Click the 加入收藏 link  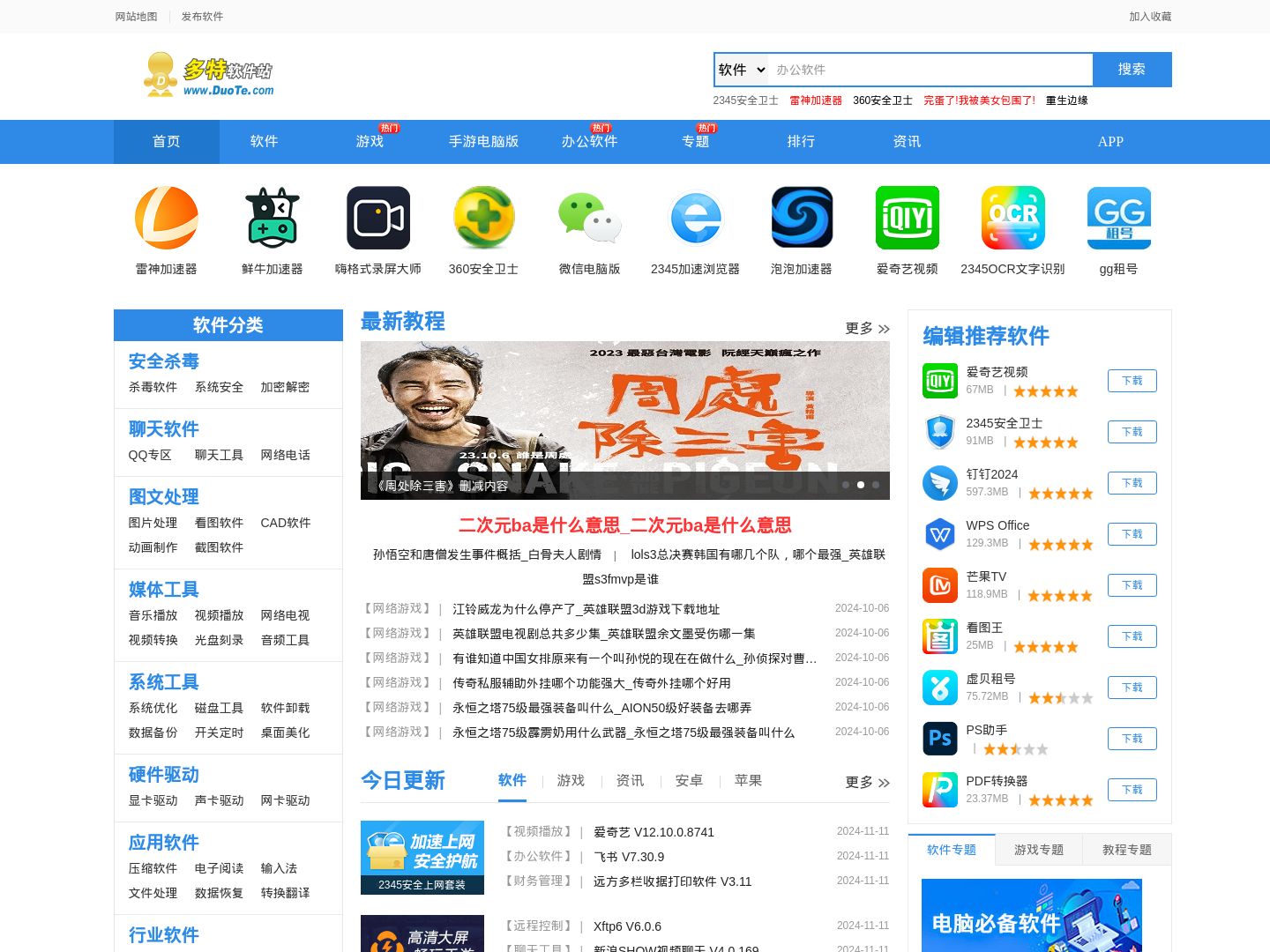click(x=1150, y=17)
